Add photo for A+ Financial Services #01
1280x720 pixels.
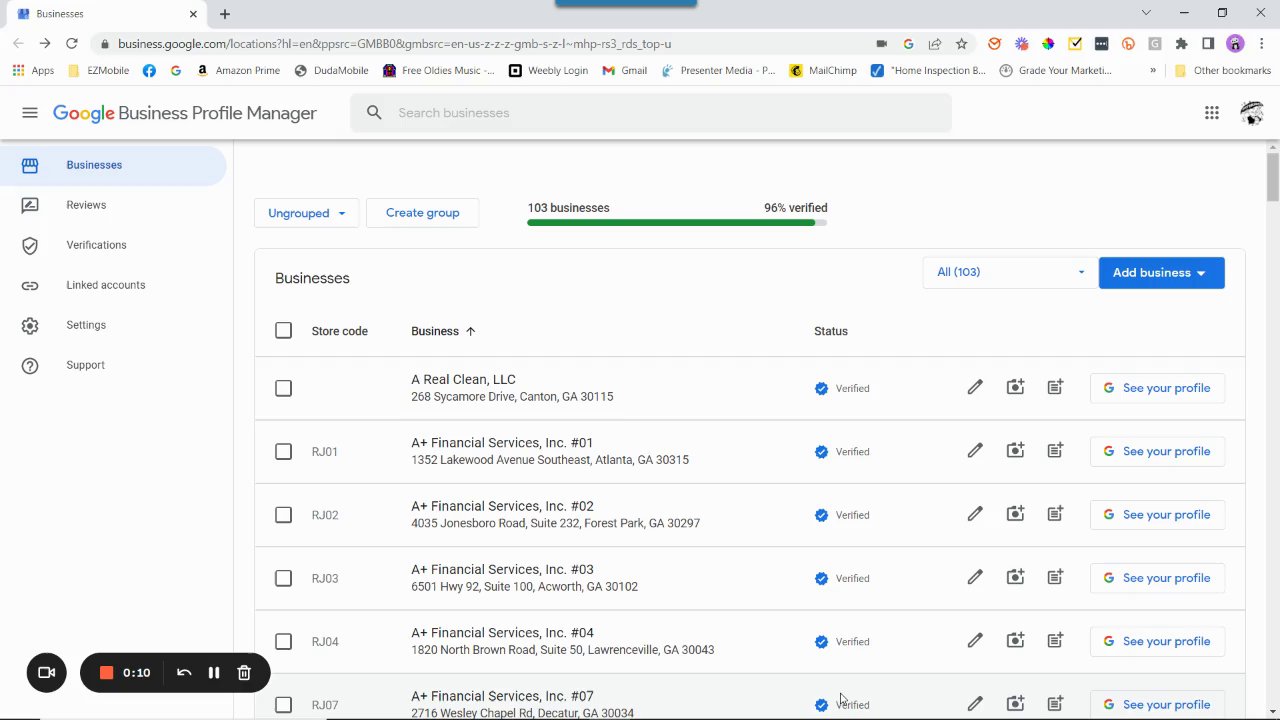point(1015,451)
